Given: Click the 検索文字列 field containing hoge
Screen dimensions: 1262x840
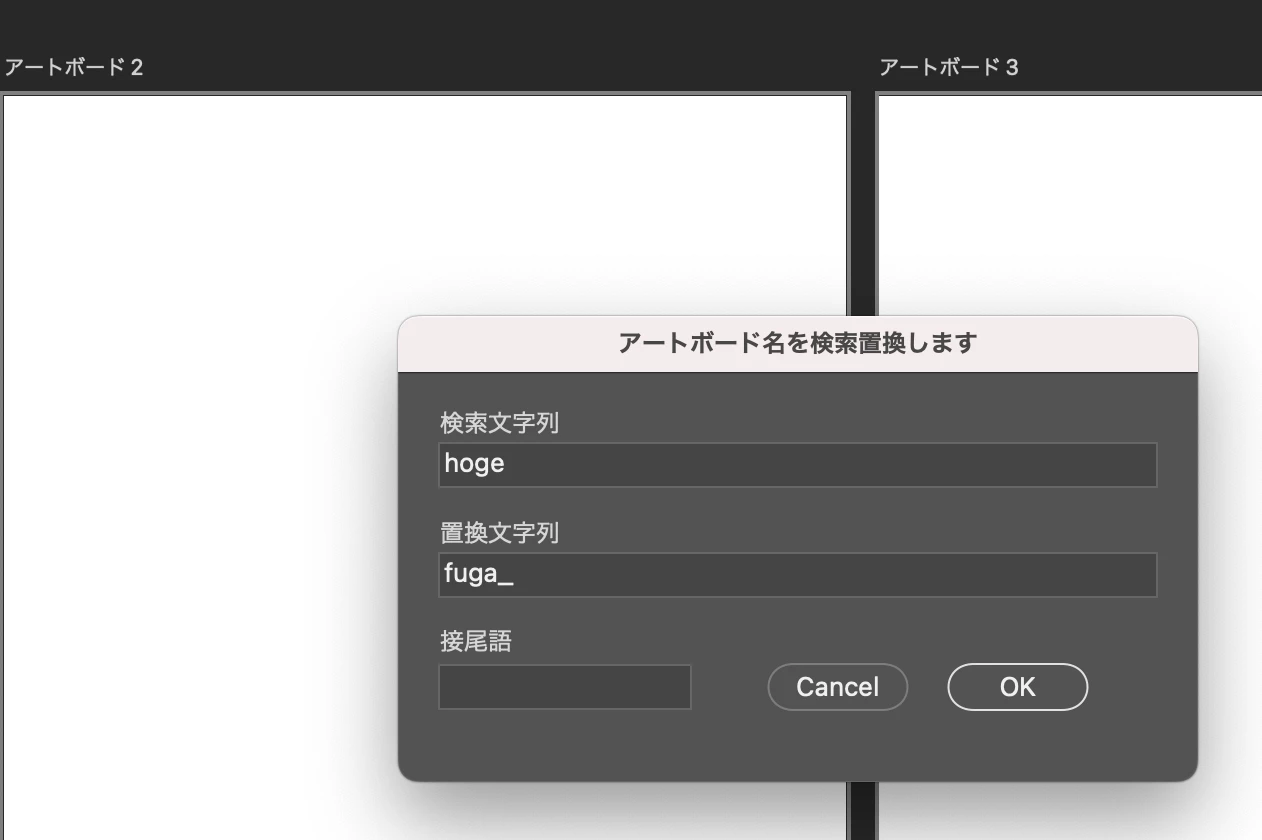Looking at the screenshot, I should click(x=797, y=465).
